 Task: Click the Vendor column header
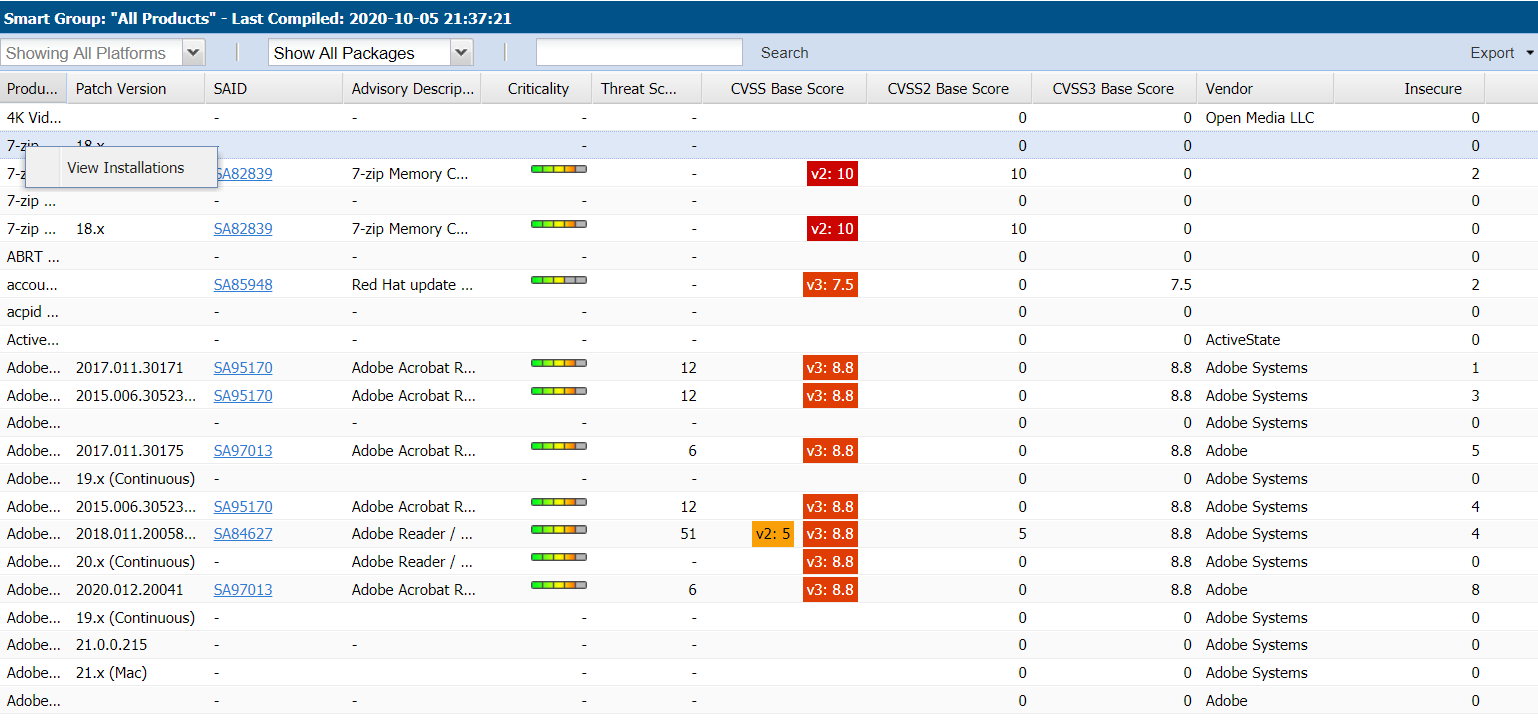point(1229,89)
